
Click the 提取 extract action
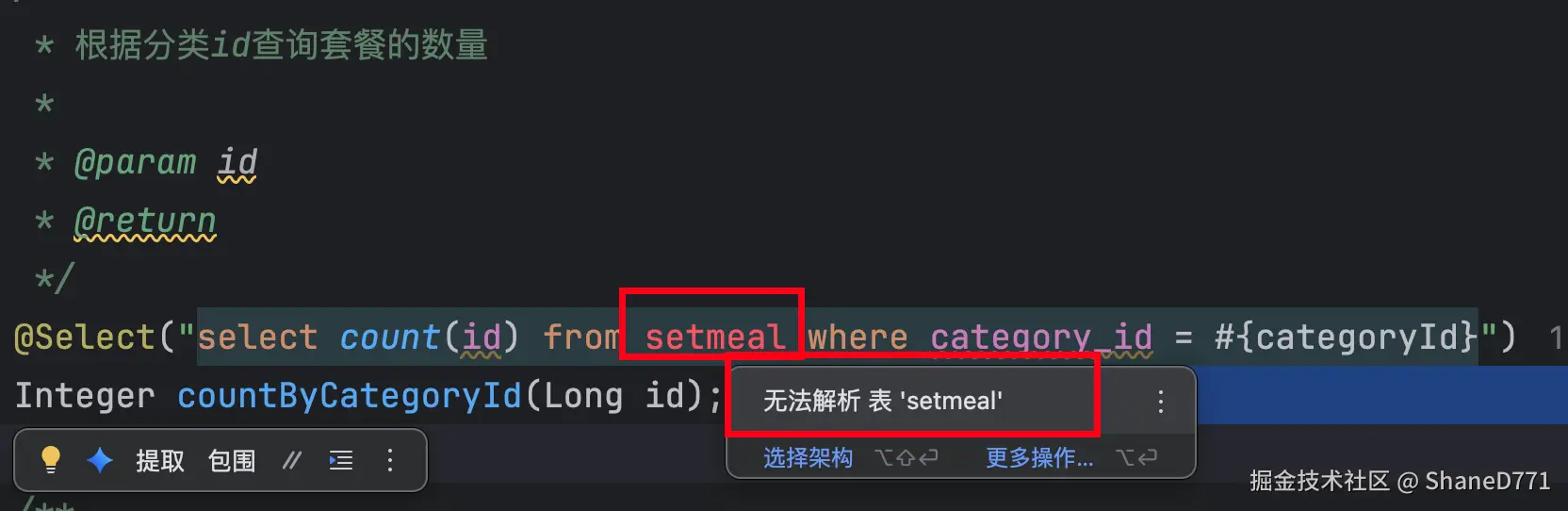(x=160, y=460)
